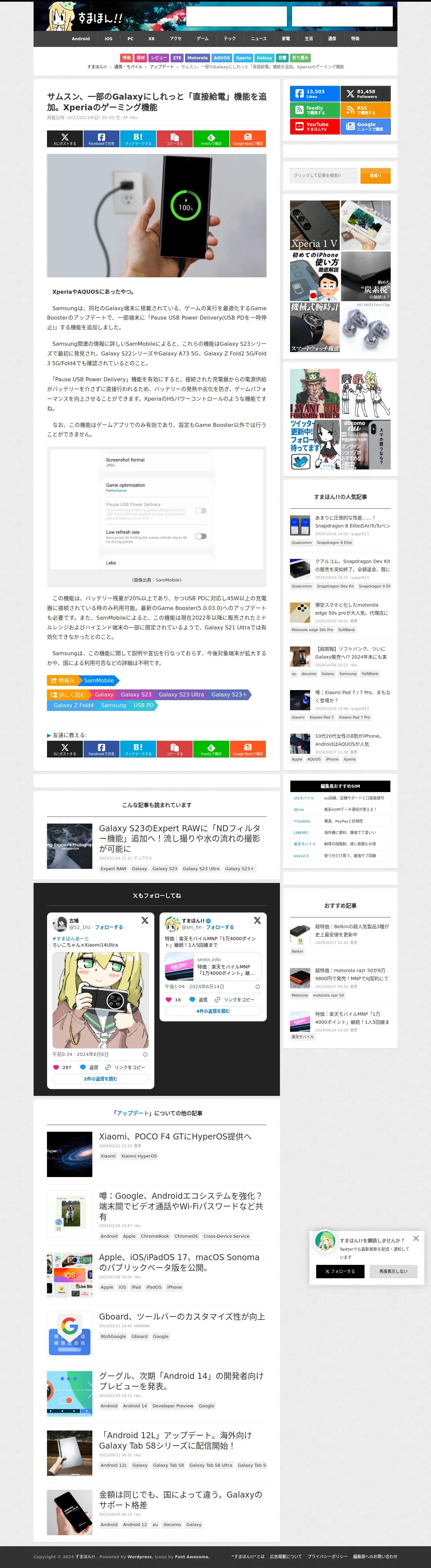Select the 折り畳み category tag

pyautogui.click(x=300, y=58)
